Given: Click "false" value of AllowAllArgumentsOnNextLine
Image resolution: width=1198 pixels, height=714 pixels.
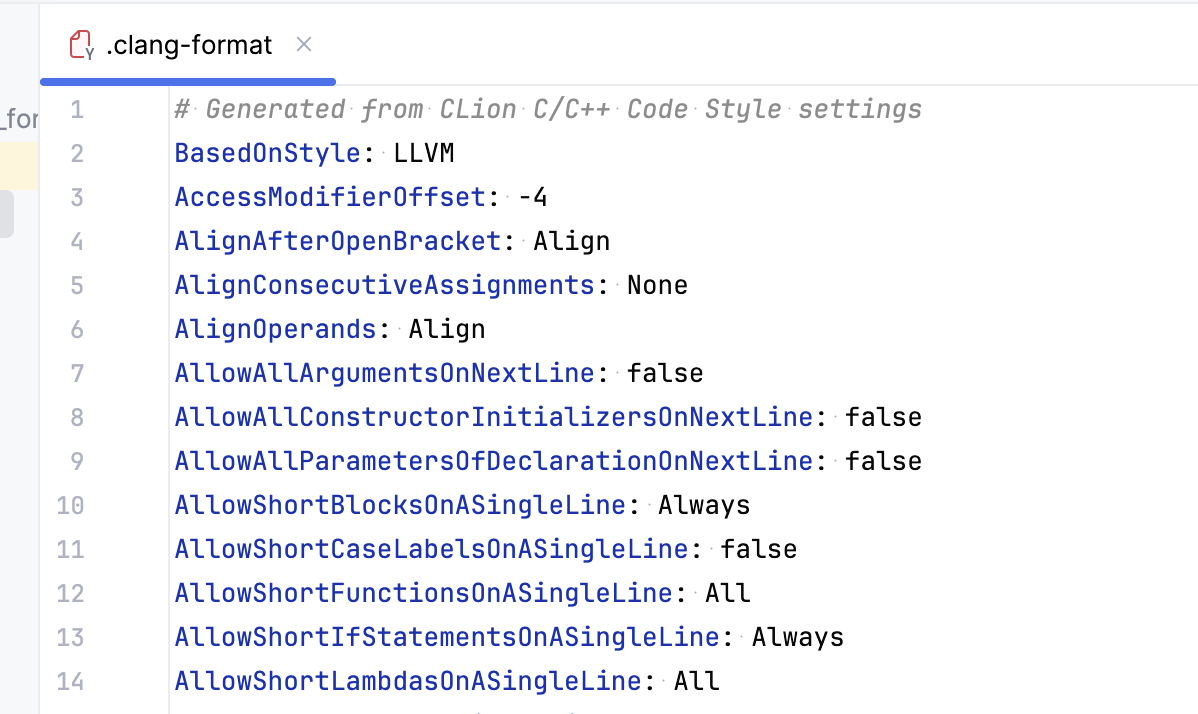Looking at the screenshot, I should pos(665,373).
